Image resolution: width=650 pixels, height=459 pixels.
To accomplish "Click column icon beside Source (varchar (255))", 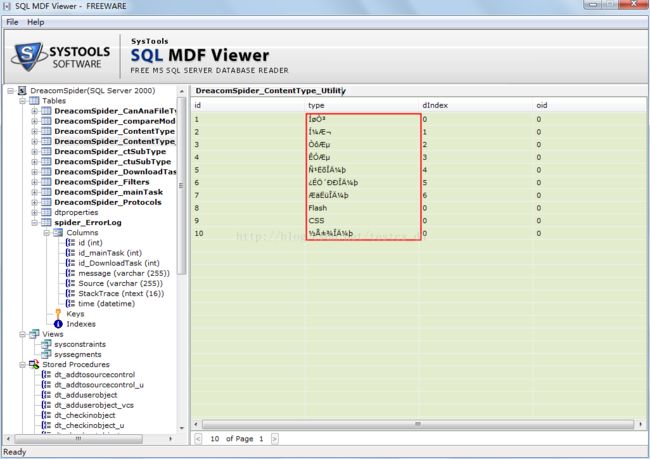I will click(70, 284).
